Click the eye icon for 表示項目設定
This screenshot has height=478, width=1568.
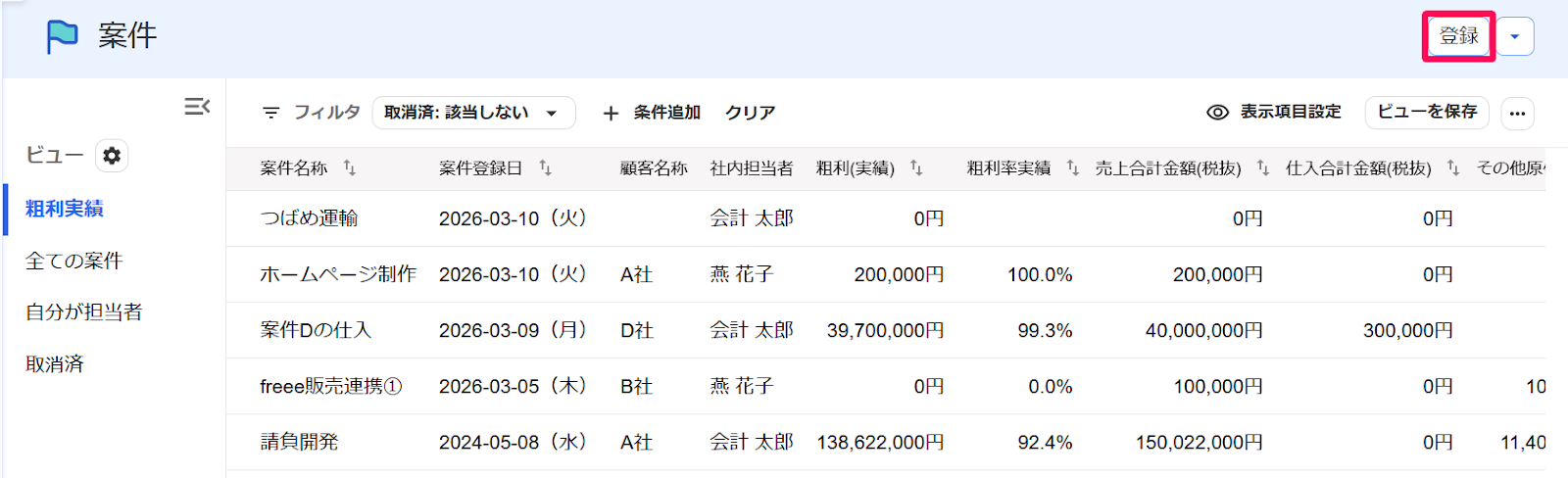pos(1217,113)
